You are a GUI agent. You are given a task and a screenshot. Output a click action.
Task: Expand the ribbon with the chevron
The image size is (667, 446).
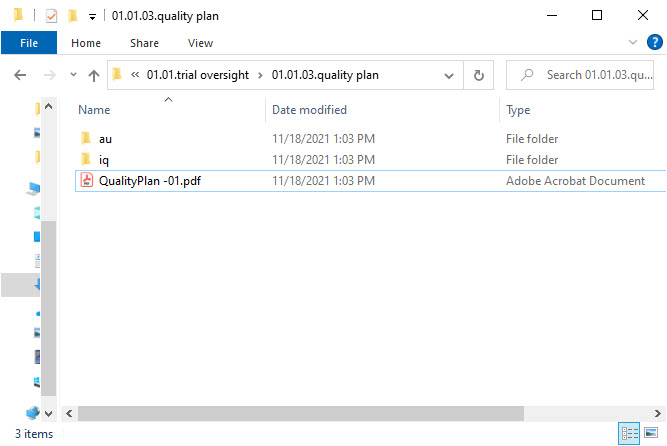click(633, 43)
